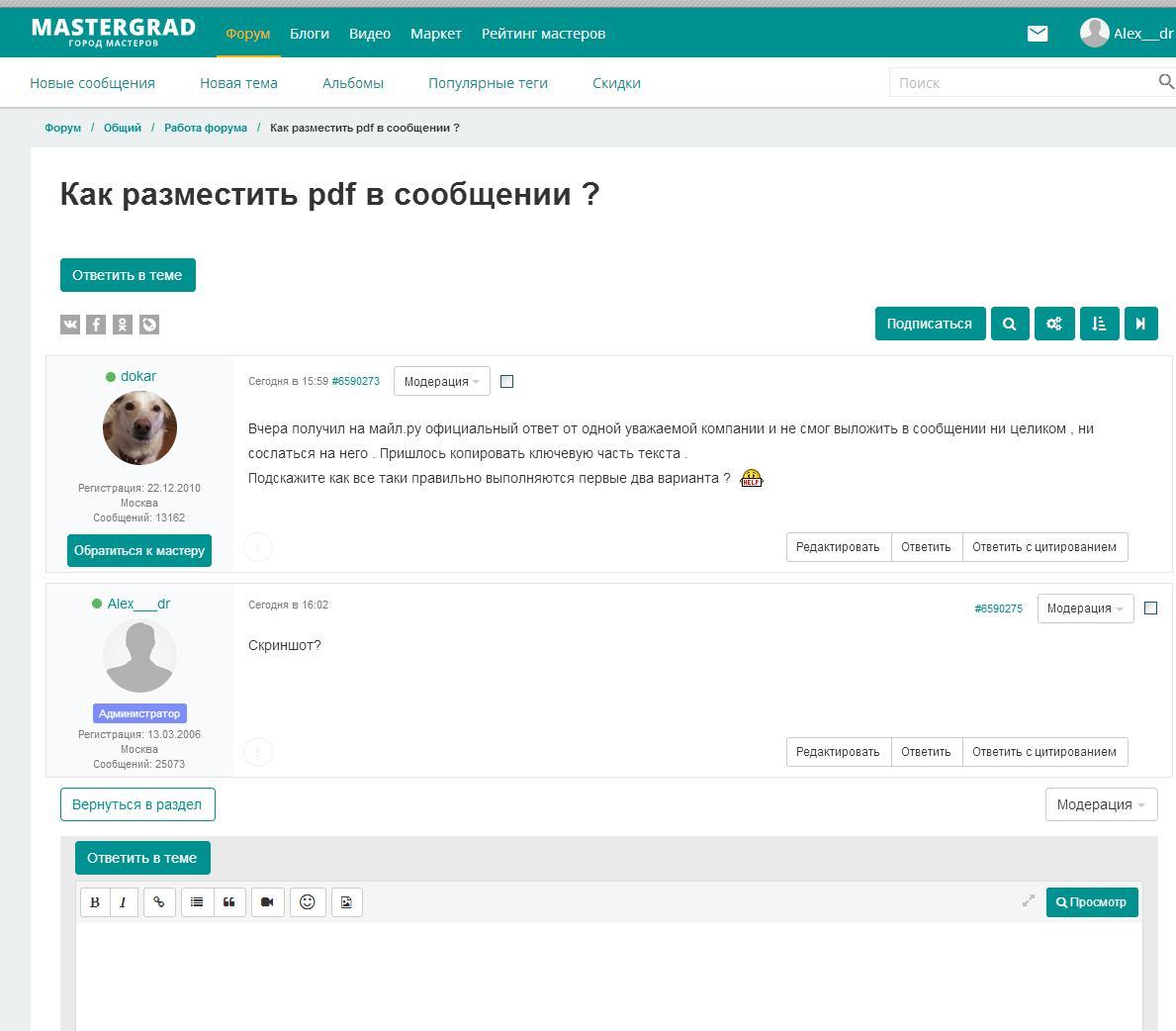This screenshot has width=1176, height=1031.
Task: Insert a link using editor link icon
Action: point(159,901)
